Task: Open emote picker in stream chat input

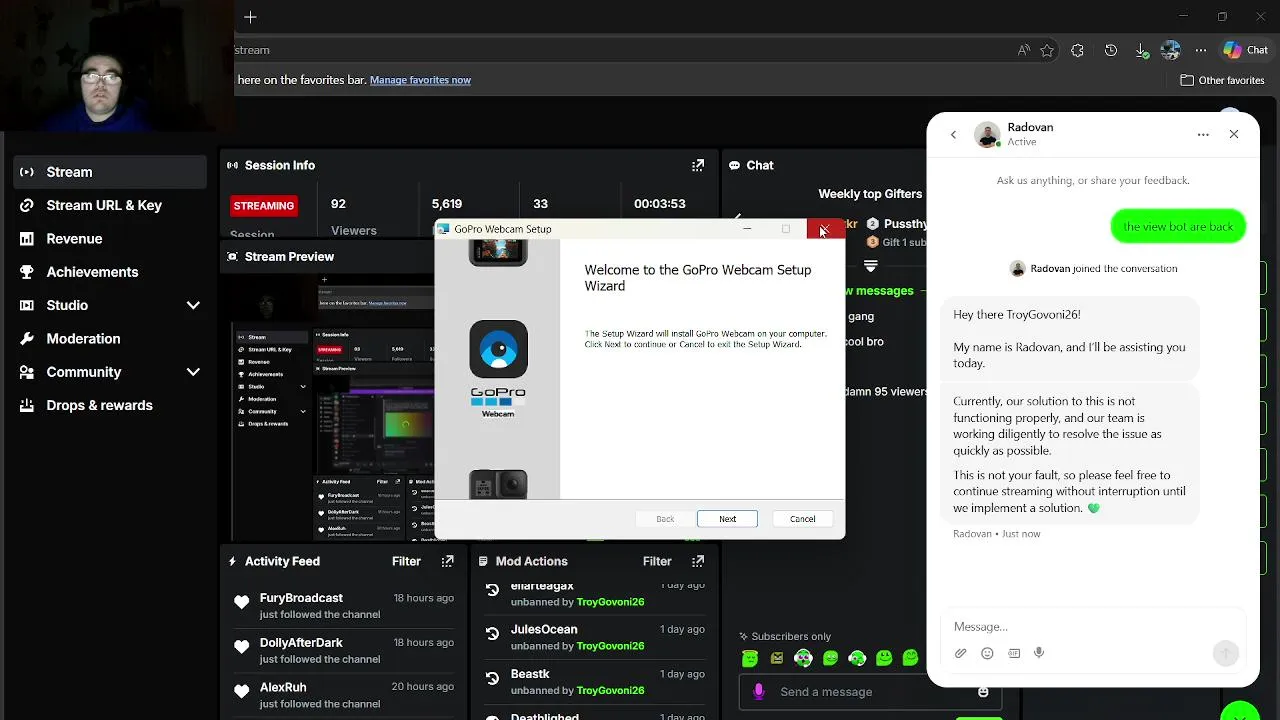Action: [x=983, y=692]
